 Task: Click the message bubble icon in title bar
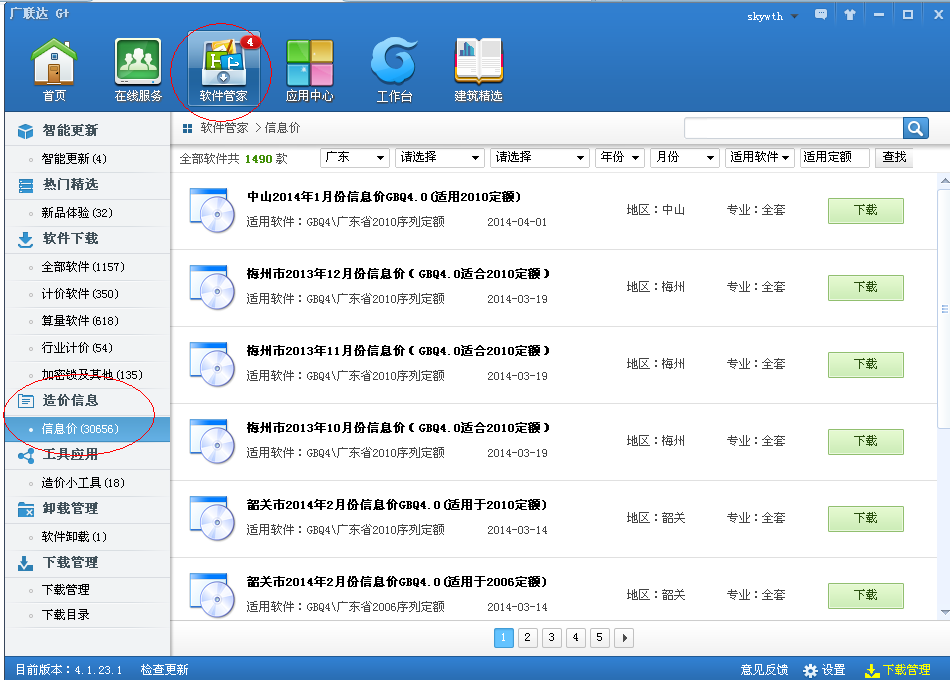pyautogui.click(x=821, y=15)
